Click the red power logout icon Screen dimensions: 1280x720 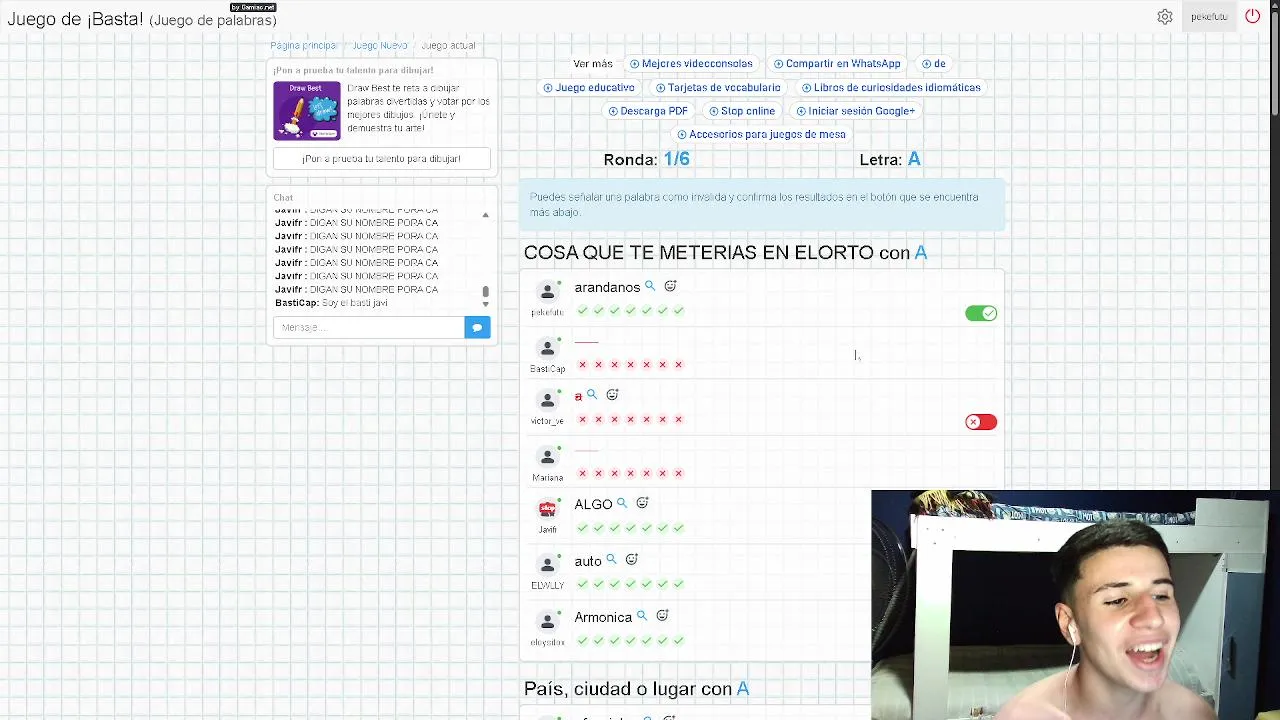1252,17
